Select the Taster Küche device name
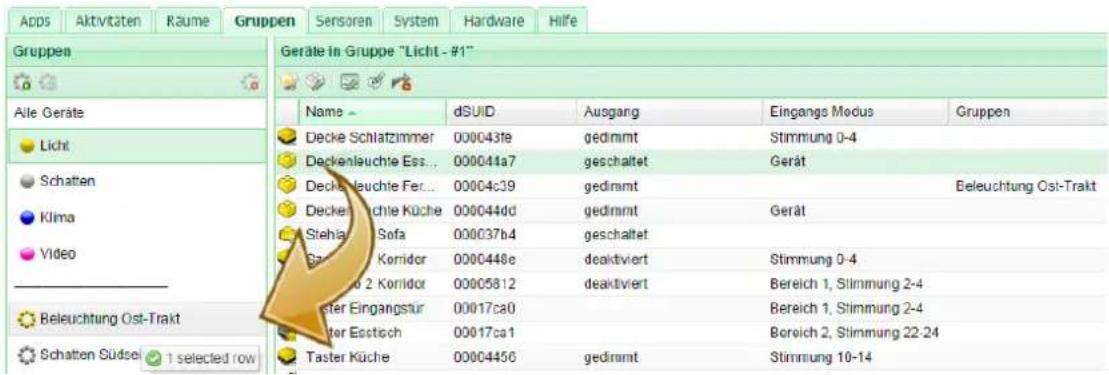The image size is (1109, 375). [347, 357]
